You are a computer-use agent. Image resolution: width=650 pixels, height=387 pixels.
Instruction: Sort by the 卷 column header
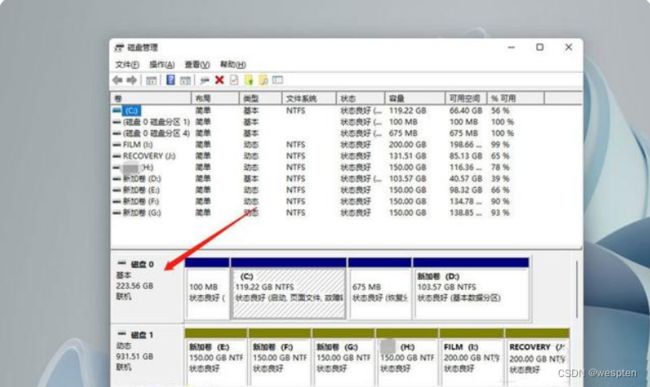tap(151, 98)
